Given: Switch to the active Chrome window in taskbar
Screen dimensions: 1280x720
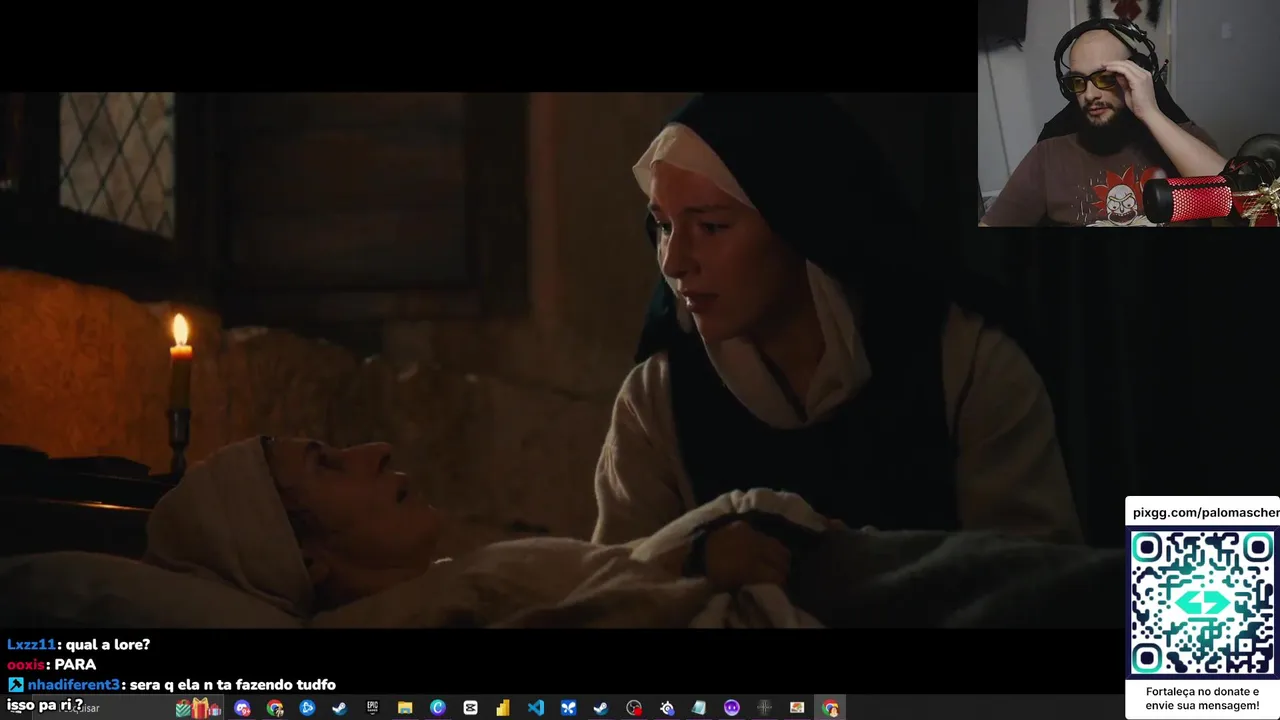Looking at the screenshot, I should 830,708.
